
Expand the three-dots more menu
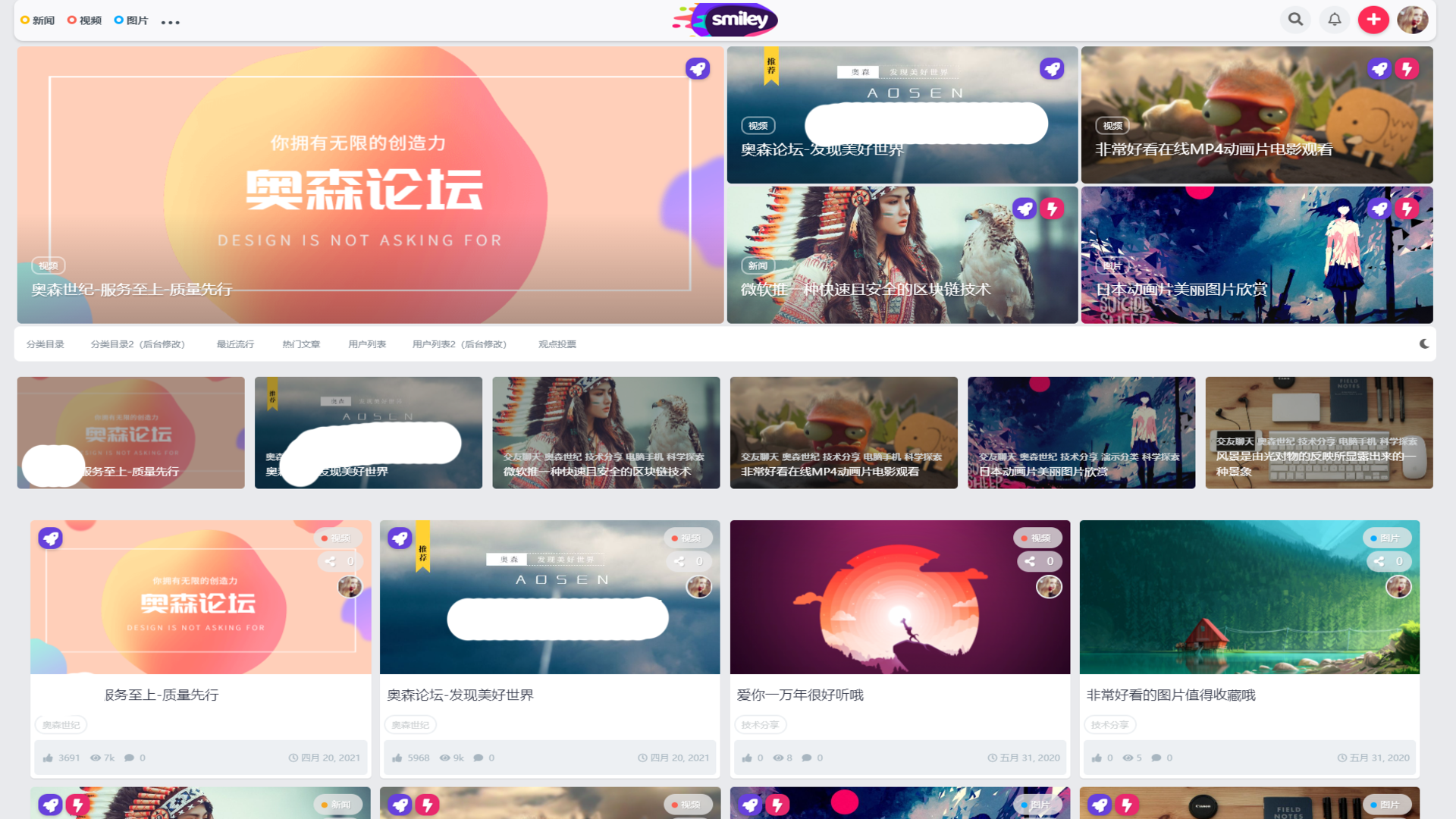[x=171, y=22]
